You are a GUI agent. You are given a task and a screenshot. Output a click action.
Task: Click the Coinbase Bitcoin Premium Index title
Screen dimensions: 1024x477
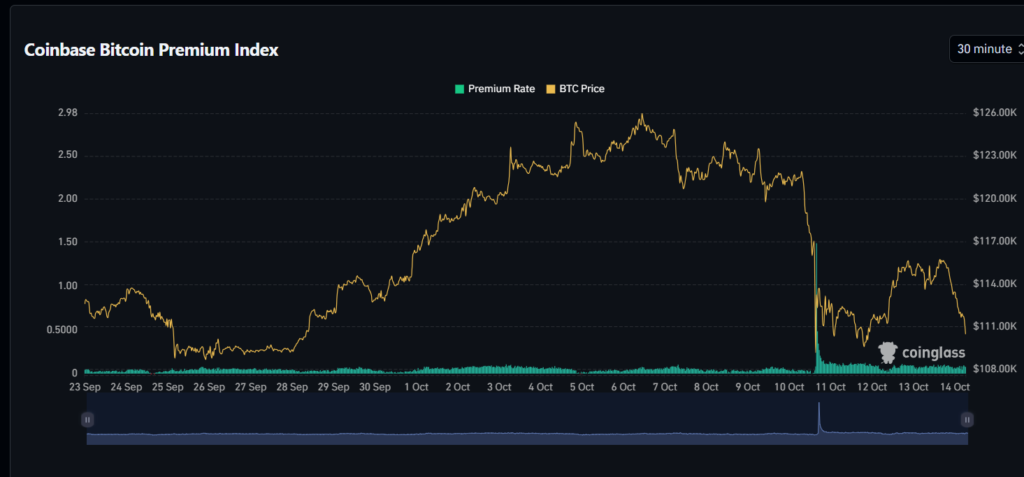point(151,50)
